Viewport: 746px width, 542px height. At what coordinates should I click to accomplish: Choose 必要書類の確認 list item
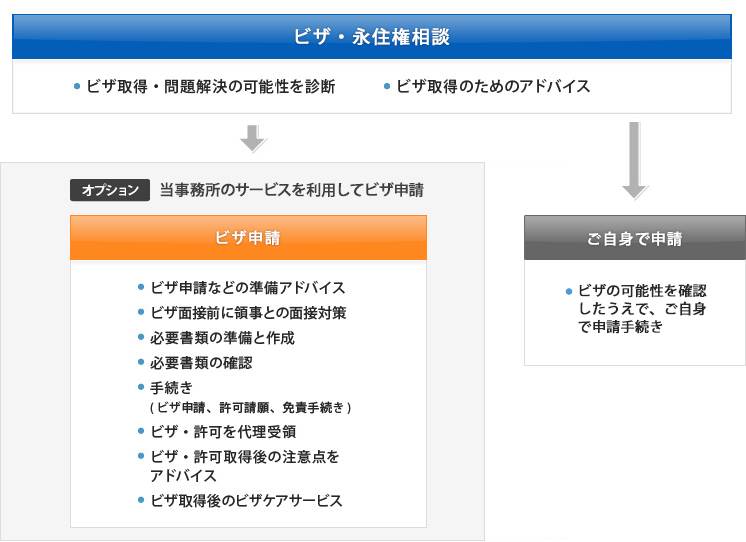coord(201,363)
